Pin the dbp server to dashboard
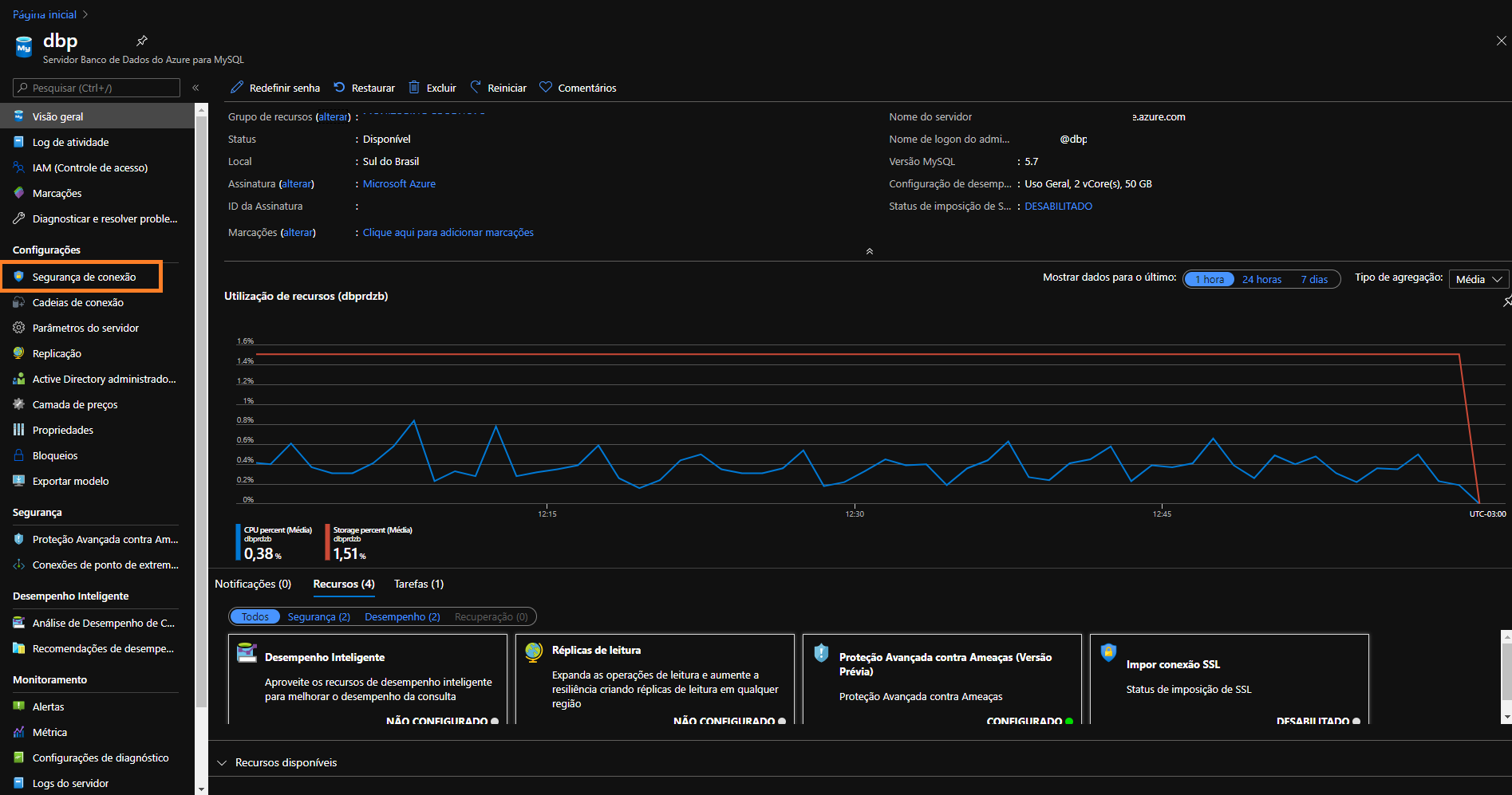This screenshot has height=795, width=1512. (142, 41)
